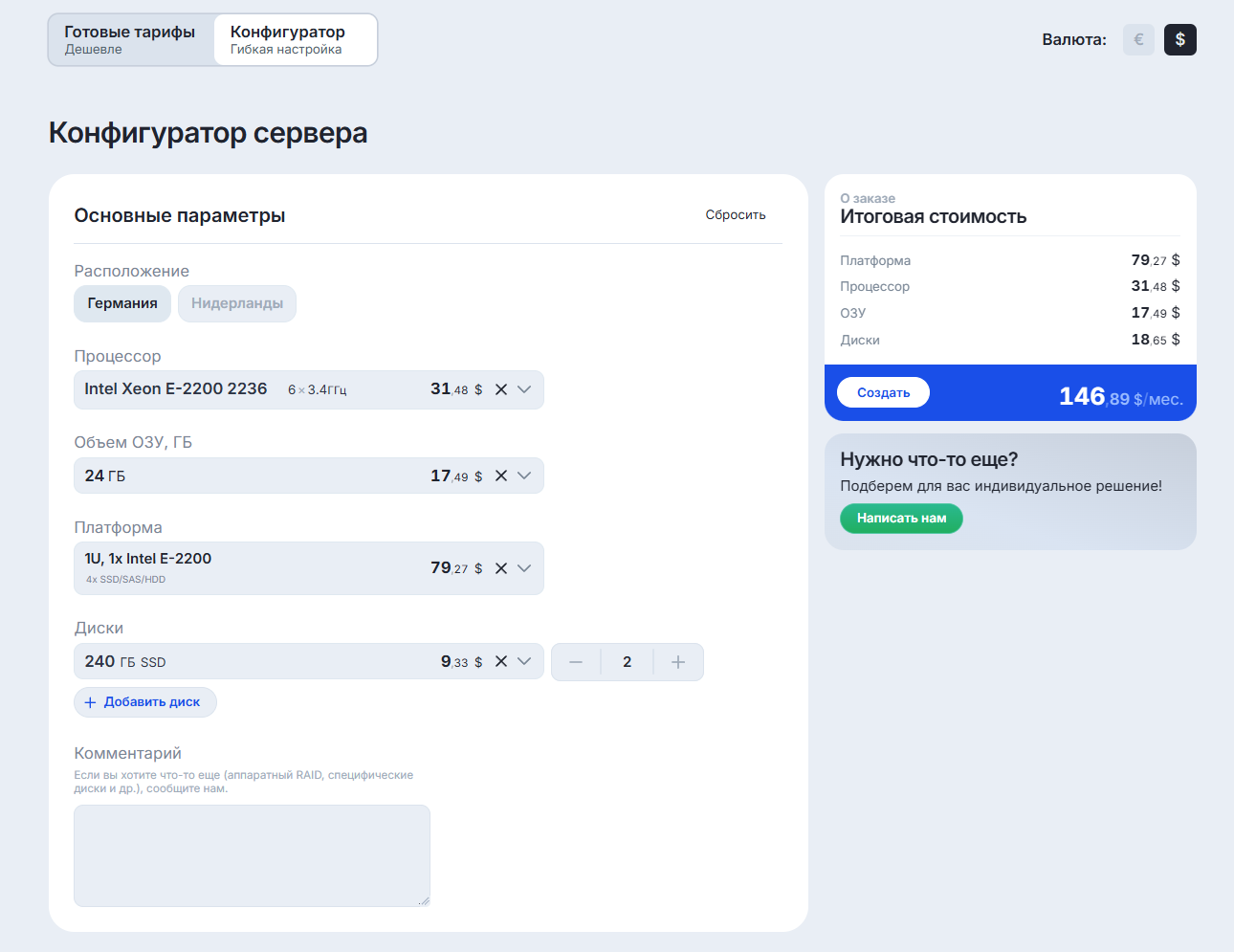This screenshot has width=1234, height=952.
Task: Expand the processor dropdown chevron
Action: tap(524, 389)
